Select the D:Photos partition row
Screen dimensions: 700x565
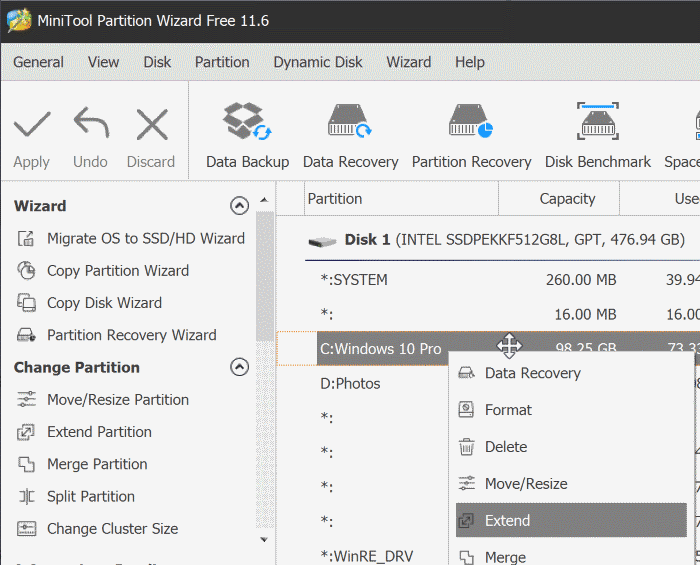(x=350, y=383)
